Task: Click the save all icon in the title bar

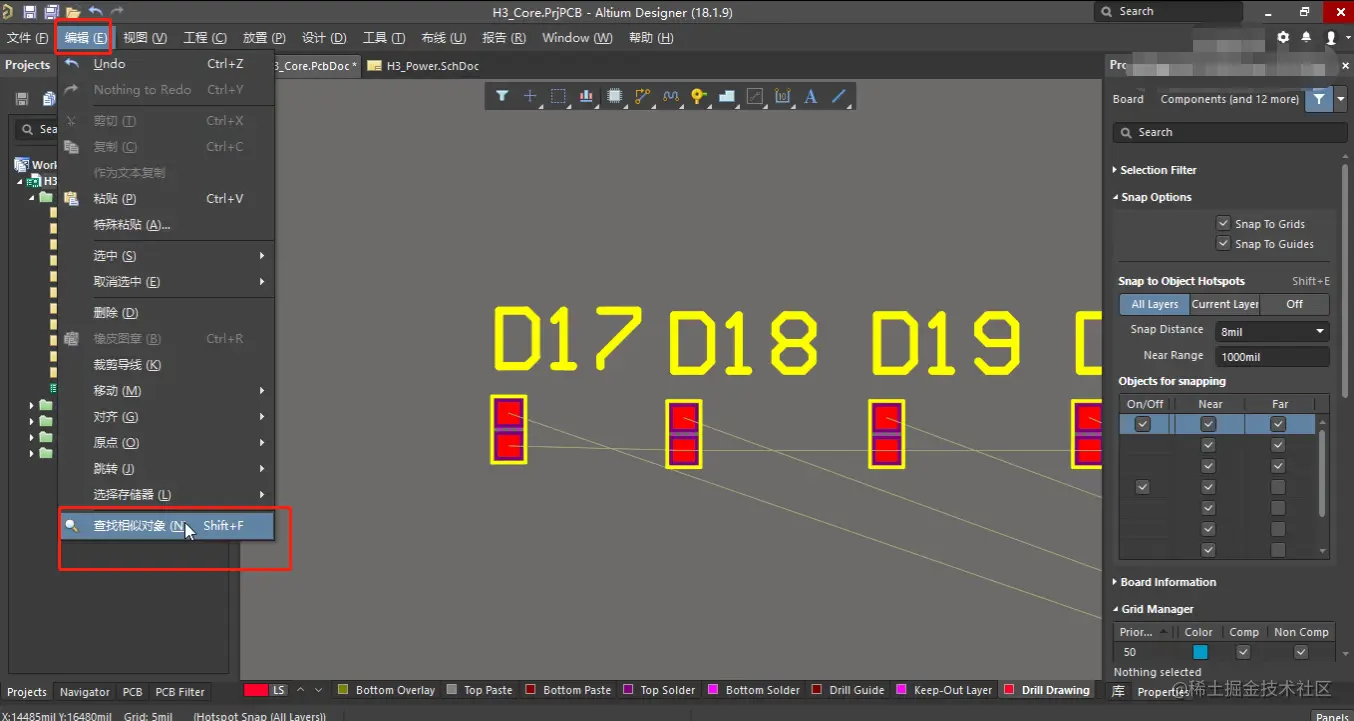Action: [50, 12]
